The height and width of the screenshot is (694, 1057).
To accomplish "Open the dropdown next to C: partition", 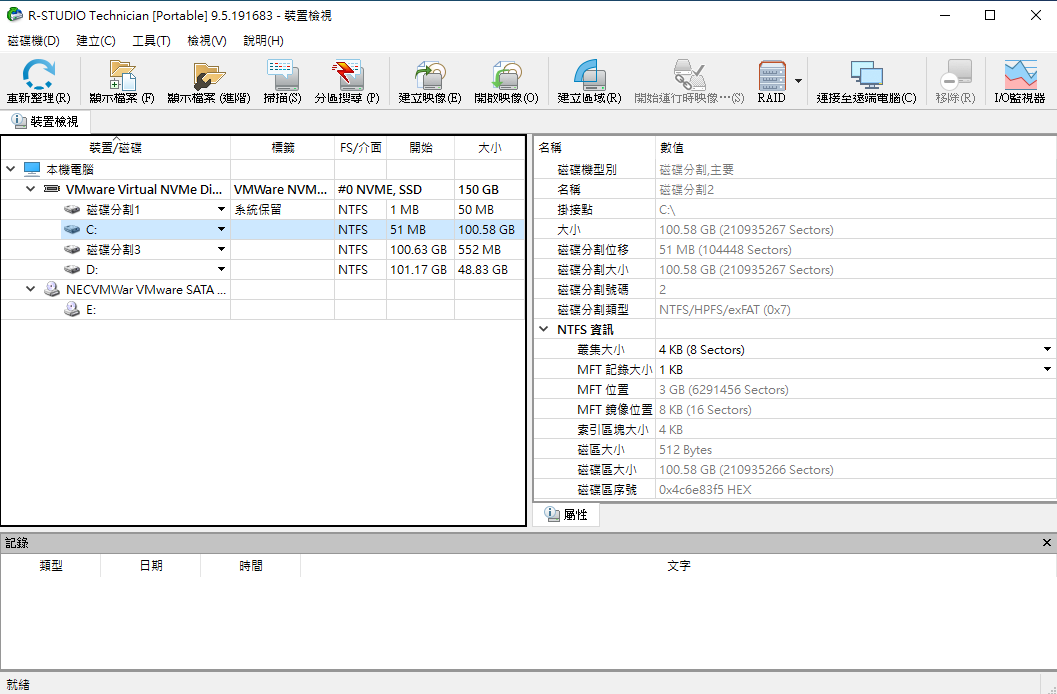I will (222, 229).
